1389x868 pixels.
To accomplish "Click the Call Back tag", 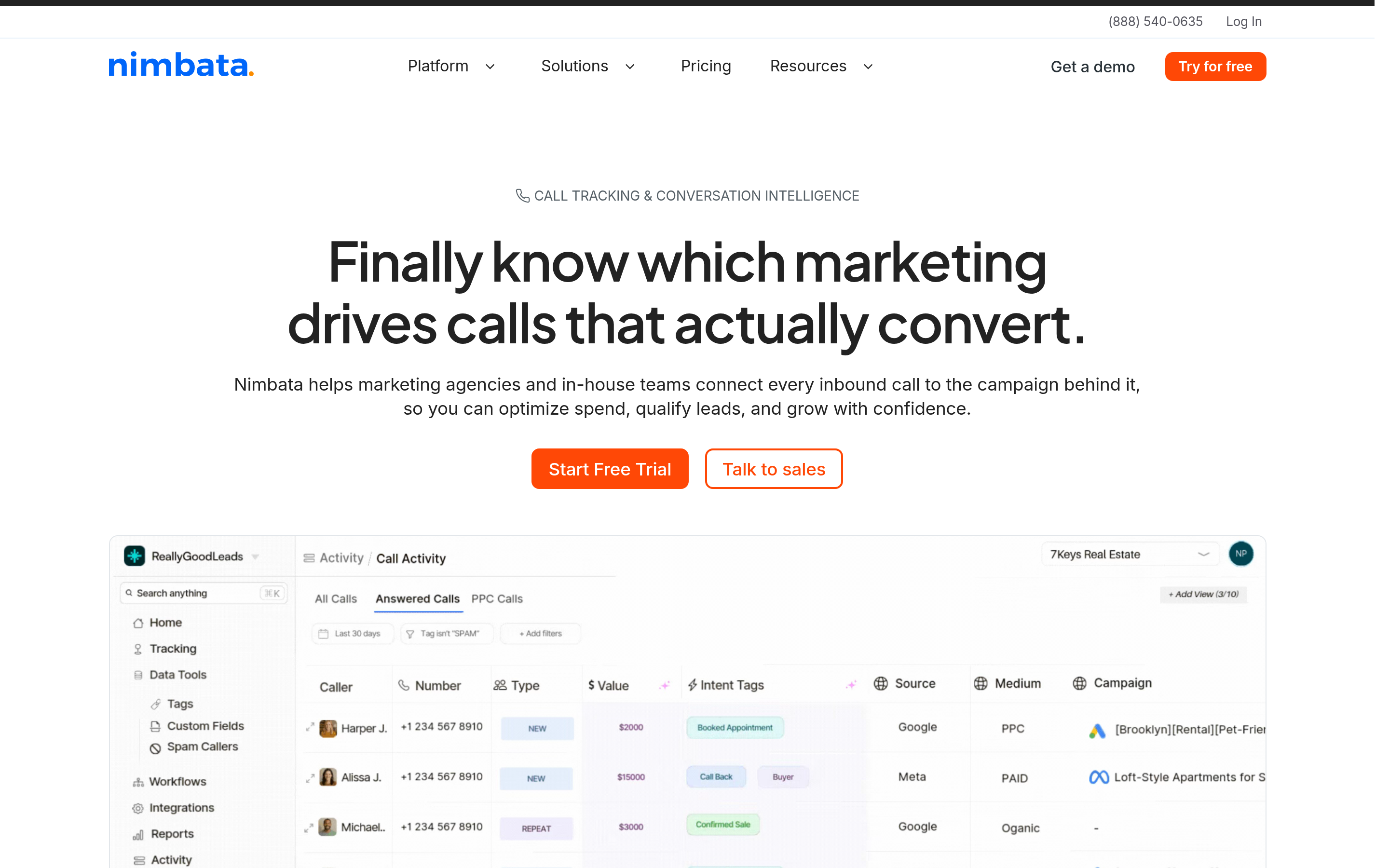I will tap(716, 777).
